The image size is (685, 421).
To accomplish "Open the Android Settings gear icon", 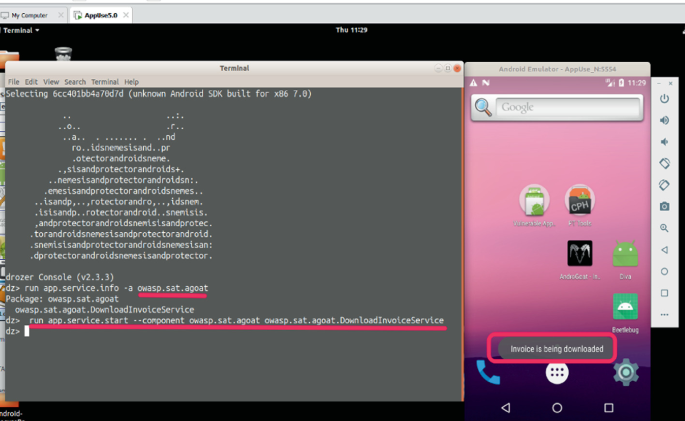I will click(626, 373).
